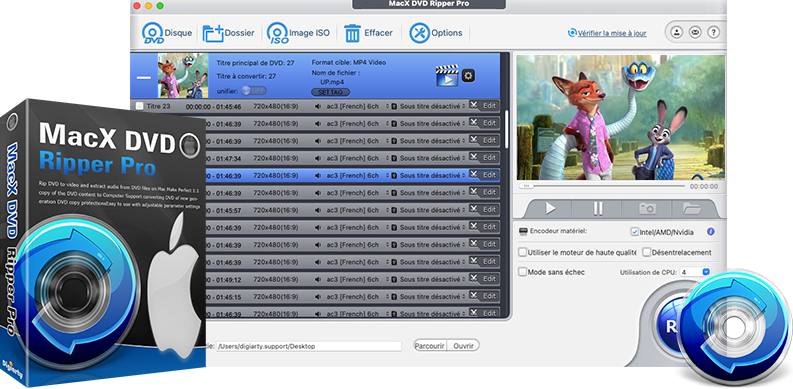Toggle the unifier OFF switch
Image resolution: width=793 pixels, height=389 pixels.
coord(254,91)
